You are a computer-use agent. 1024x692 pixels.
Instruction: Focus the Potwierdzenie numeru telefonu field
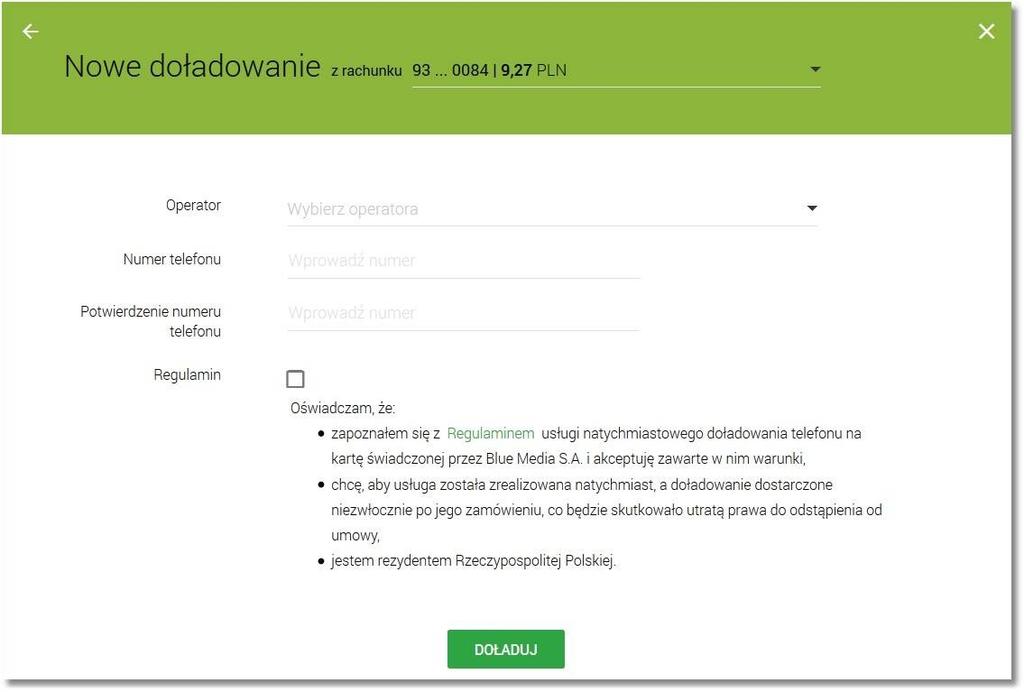click(x=463, y=313)
